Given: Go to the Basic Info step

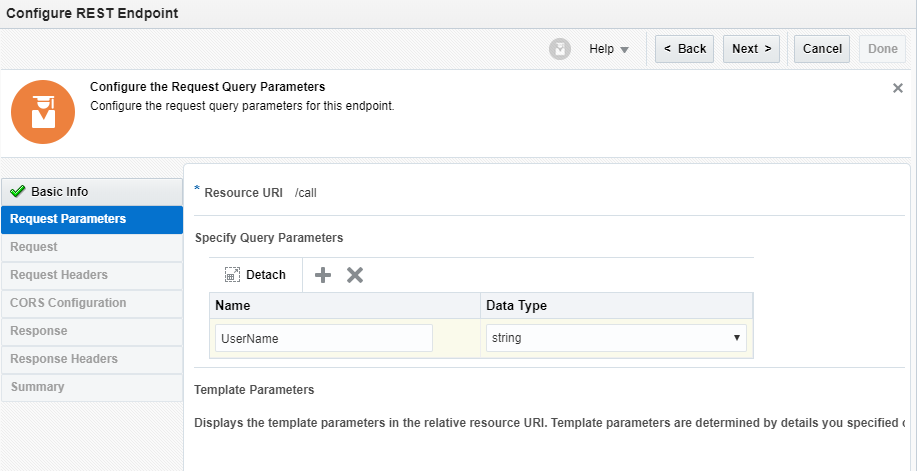Looking at the screenshot, I should pos(59,192).
